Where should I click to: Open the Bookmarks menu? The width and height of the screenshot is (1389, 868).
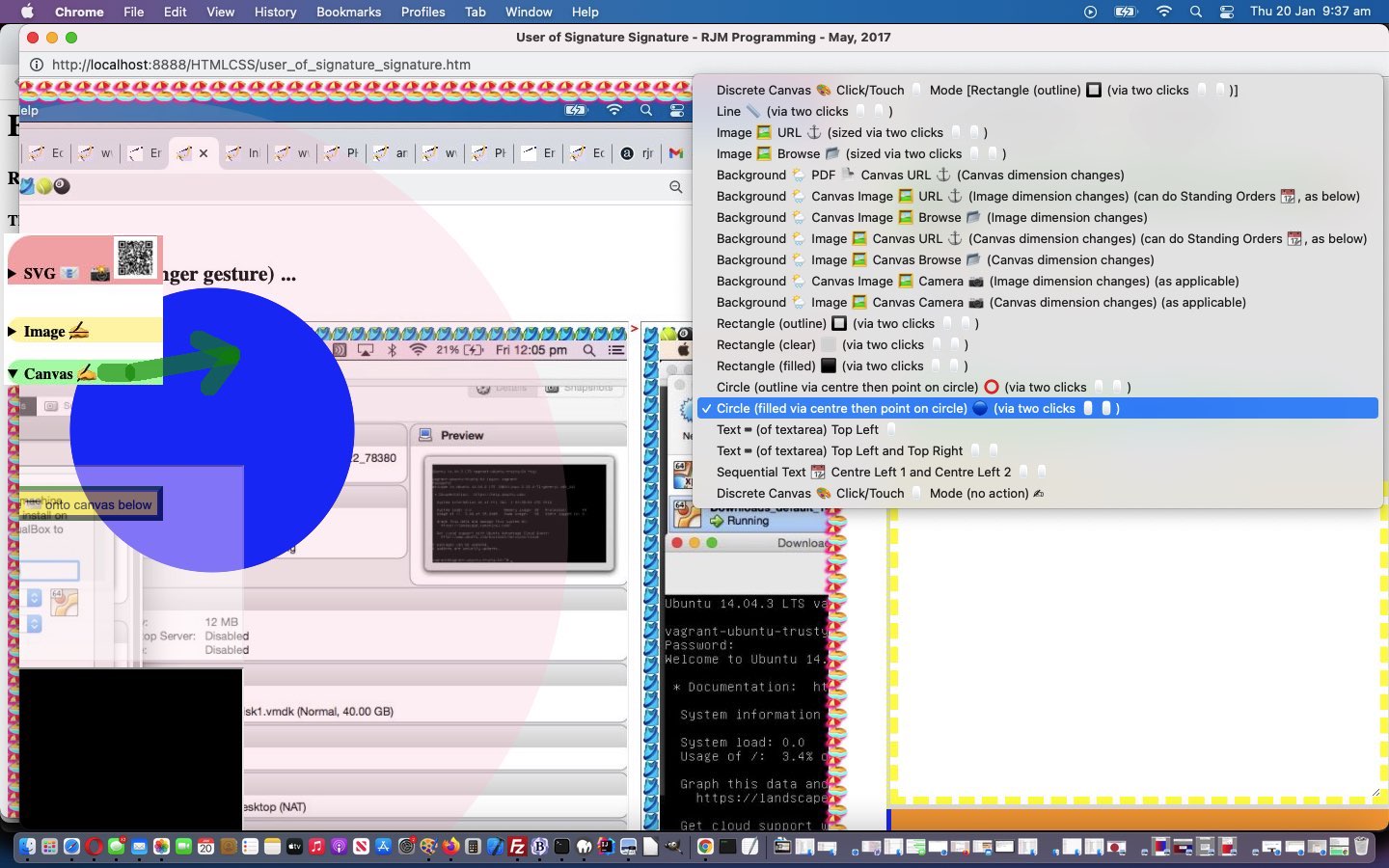point(348,12)
